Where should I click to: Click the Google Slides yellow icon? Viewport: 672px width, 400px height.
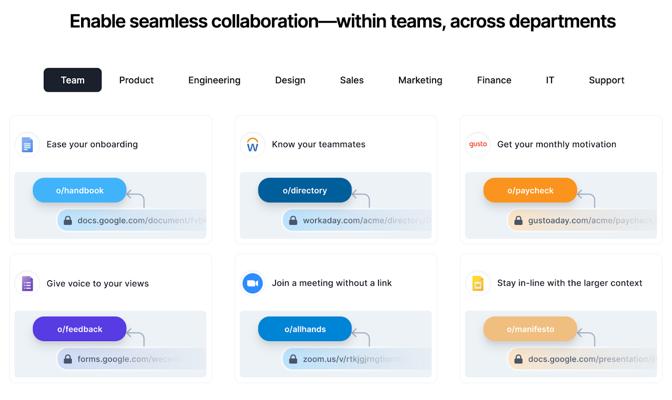click(478, 283)
